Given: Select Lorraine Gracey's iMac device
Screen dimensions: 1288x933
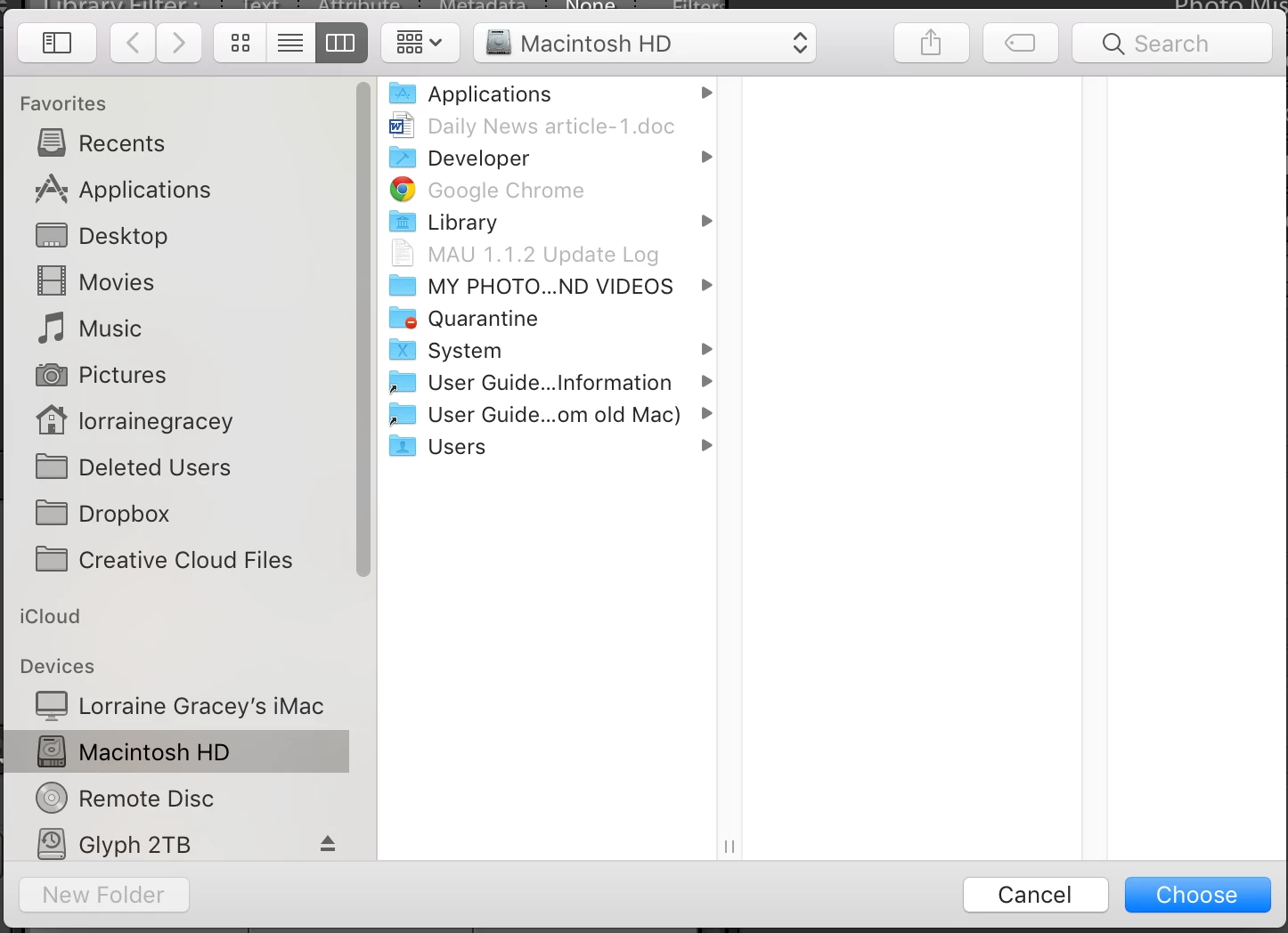Looking at the screenshot, I should point(177,706).
